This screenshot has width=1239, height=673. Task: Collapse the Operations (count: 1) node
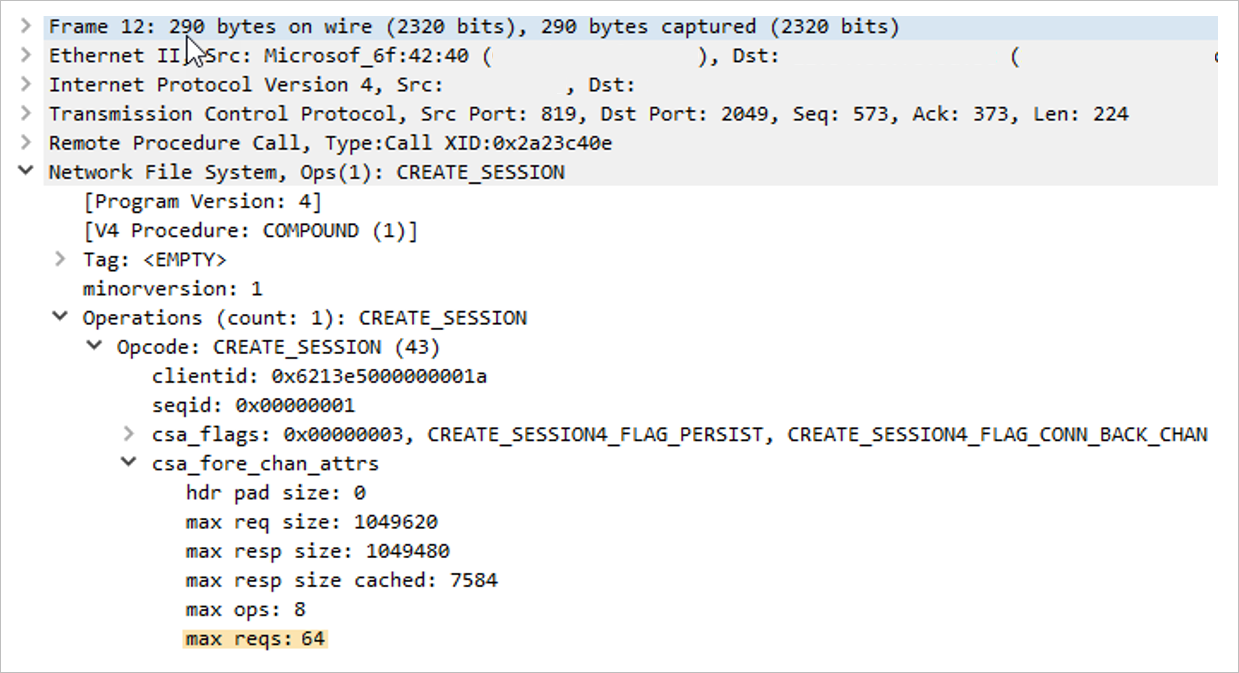[60, 317]
